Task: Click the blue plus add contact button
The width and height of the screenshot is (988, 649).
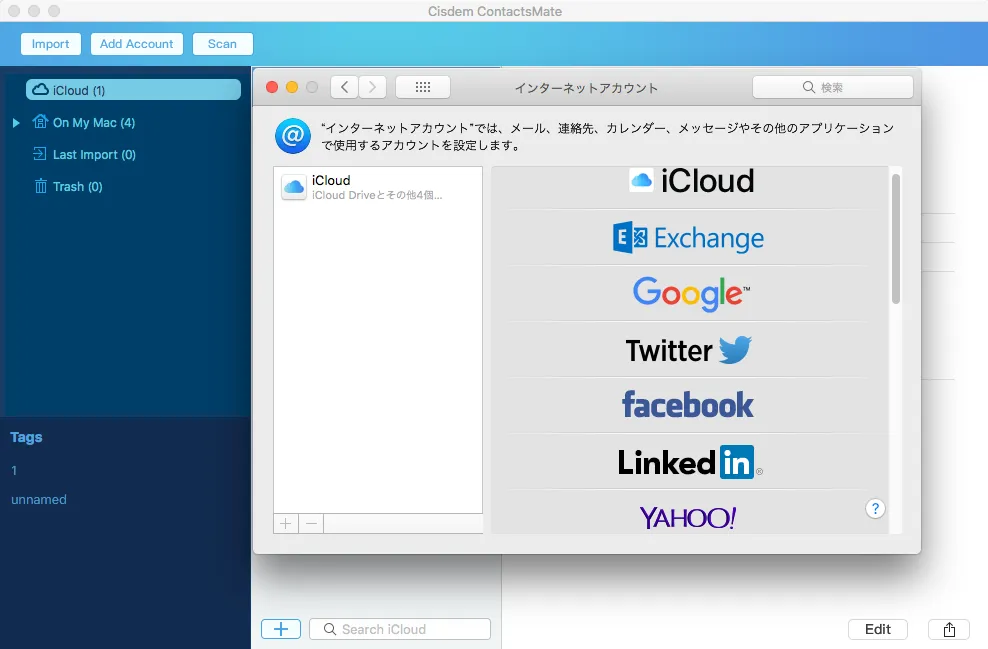Action: [x=281, y=629]
